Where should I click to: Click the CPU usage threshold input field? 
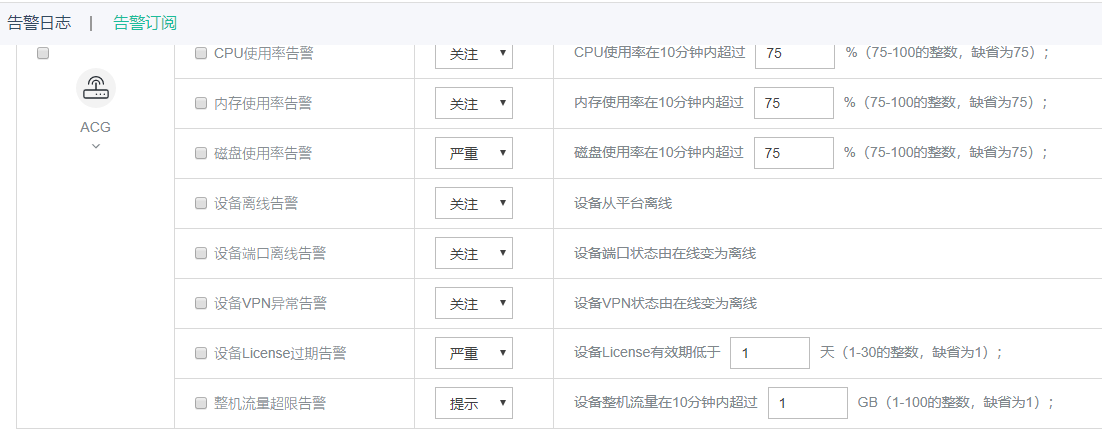(794, 54)
